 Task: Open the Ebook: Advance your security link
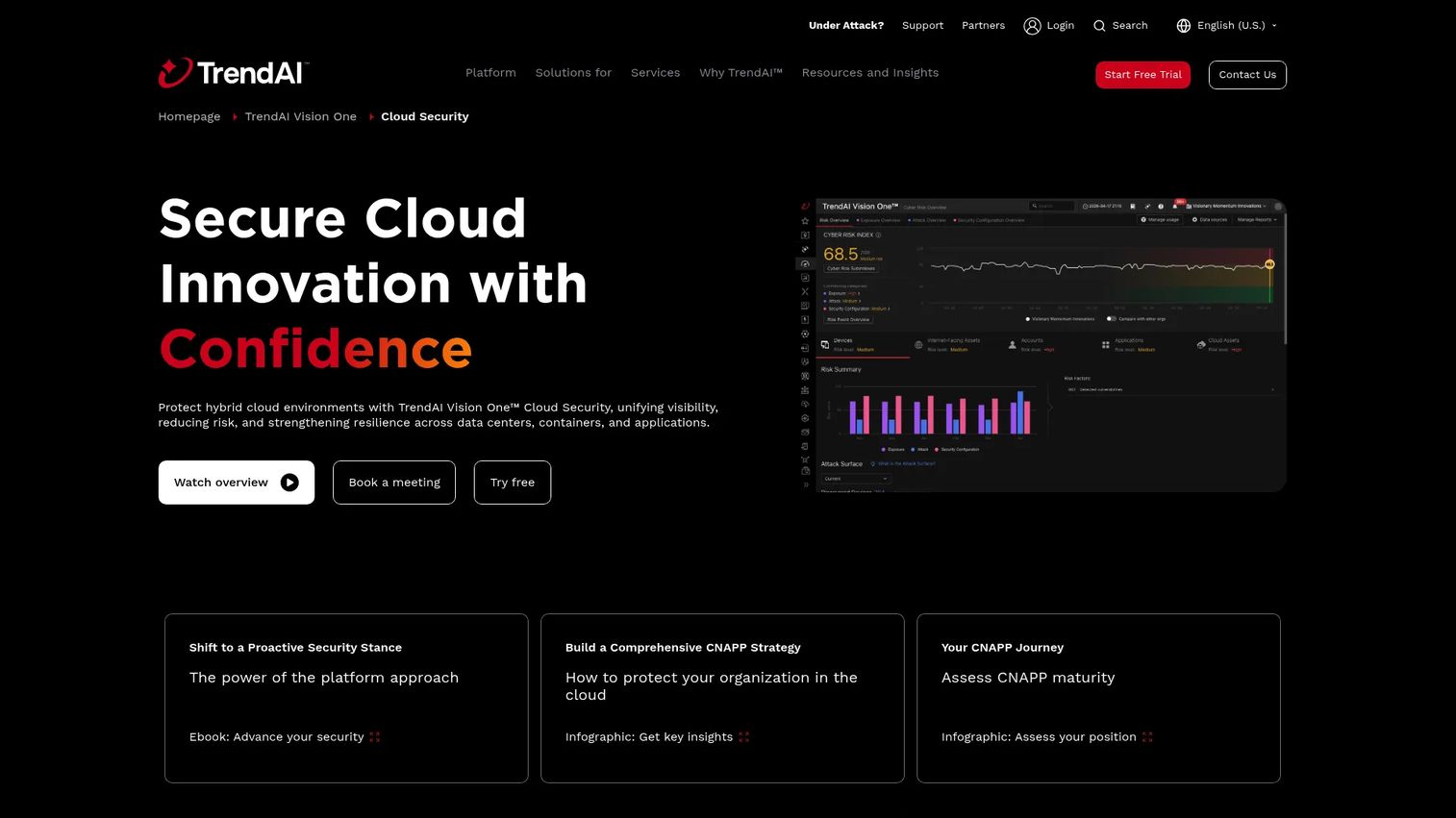point(285,737)
